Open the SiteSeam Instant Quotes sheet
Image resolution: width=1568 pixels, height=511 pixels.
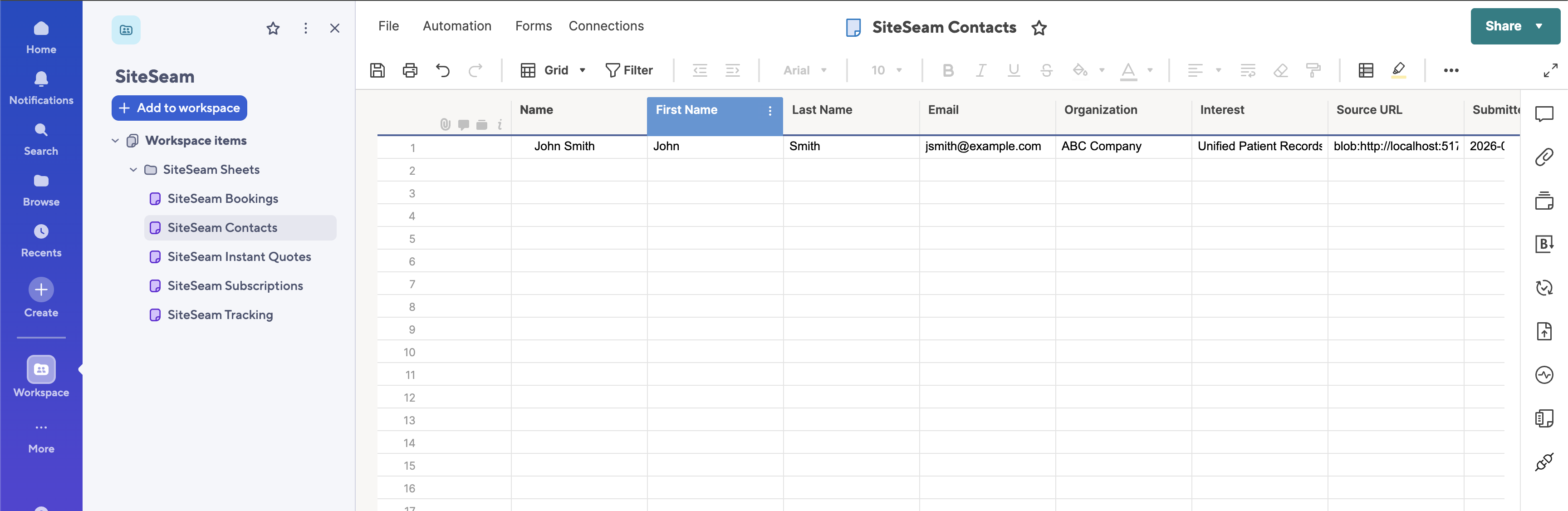[x=239, y=257]
